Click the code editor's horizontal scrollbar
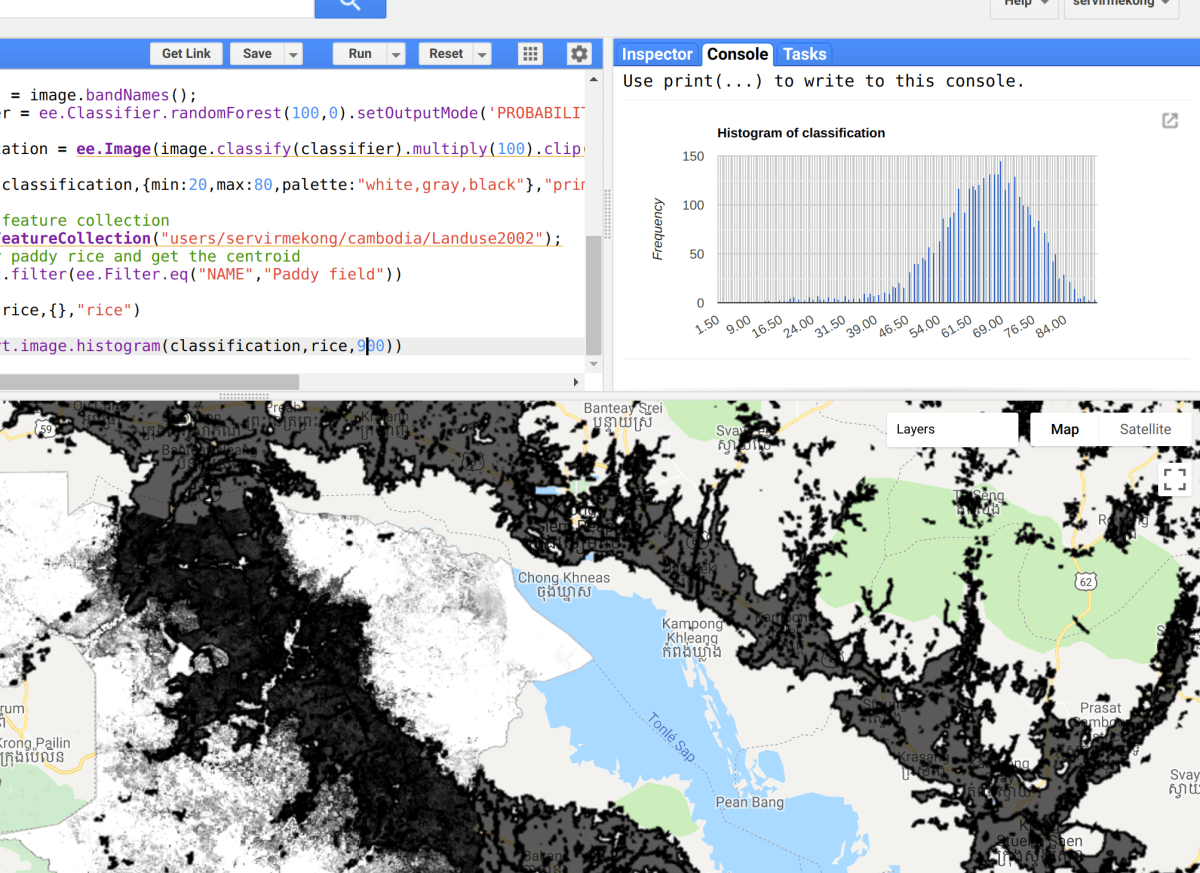 click(x=150, y=381)
